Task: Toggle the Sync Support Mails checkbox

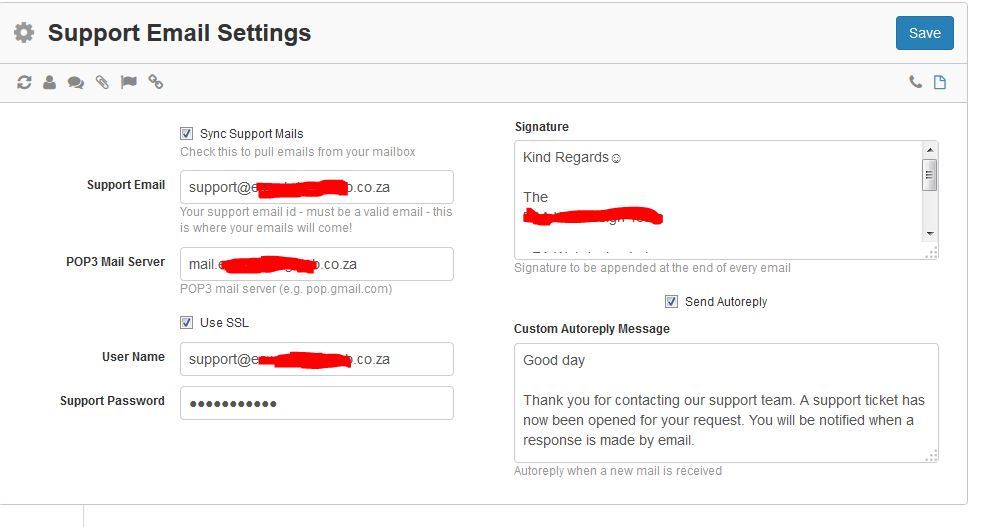Action: pos(186,133)
